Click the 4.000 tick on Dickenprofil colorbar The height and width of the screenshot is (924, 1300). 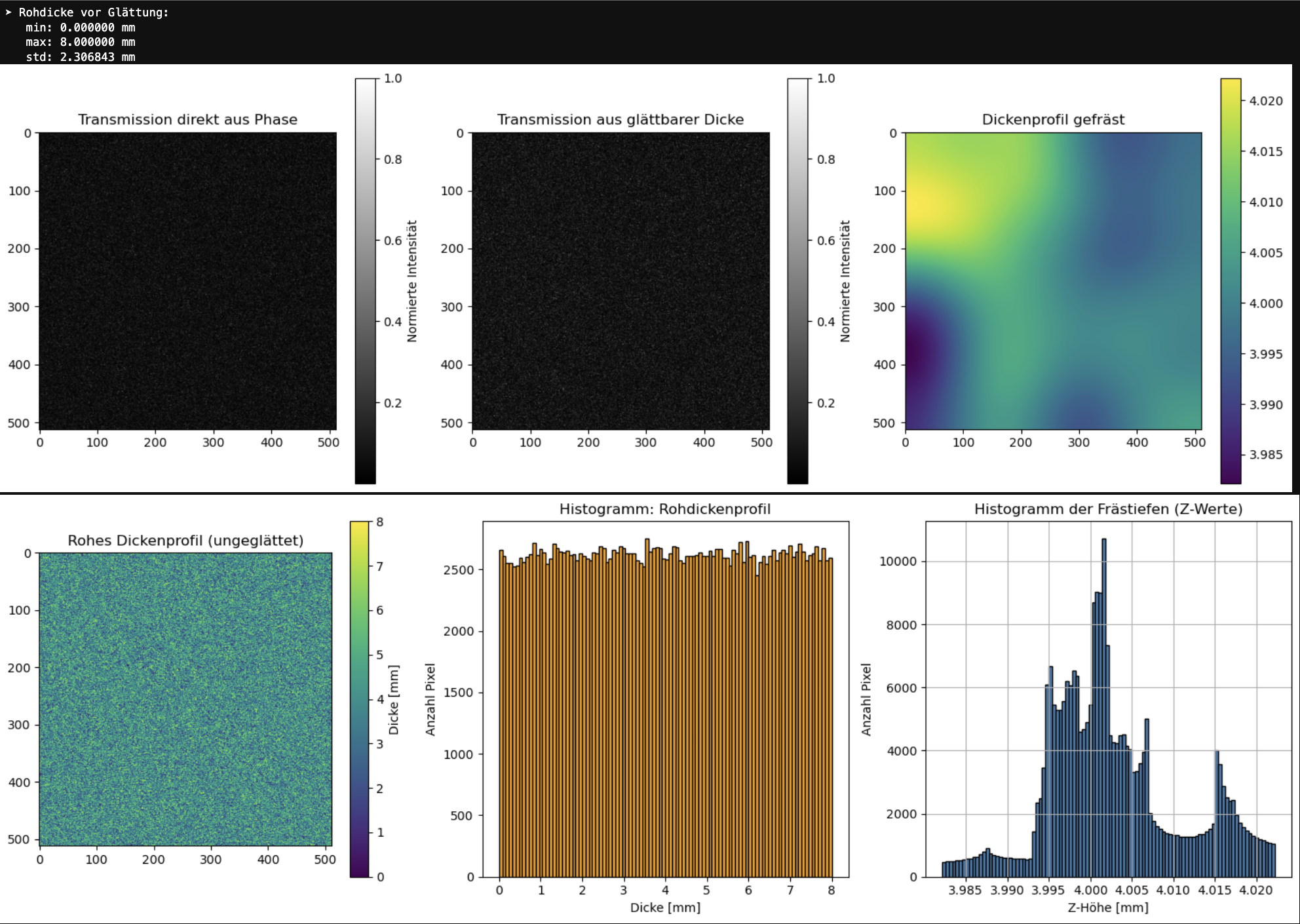1266,303
